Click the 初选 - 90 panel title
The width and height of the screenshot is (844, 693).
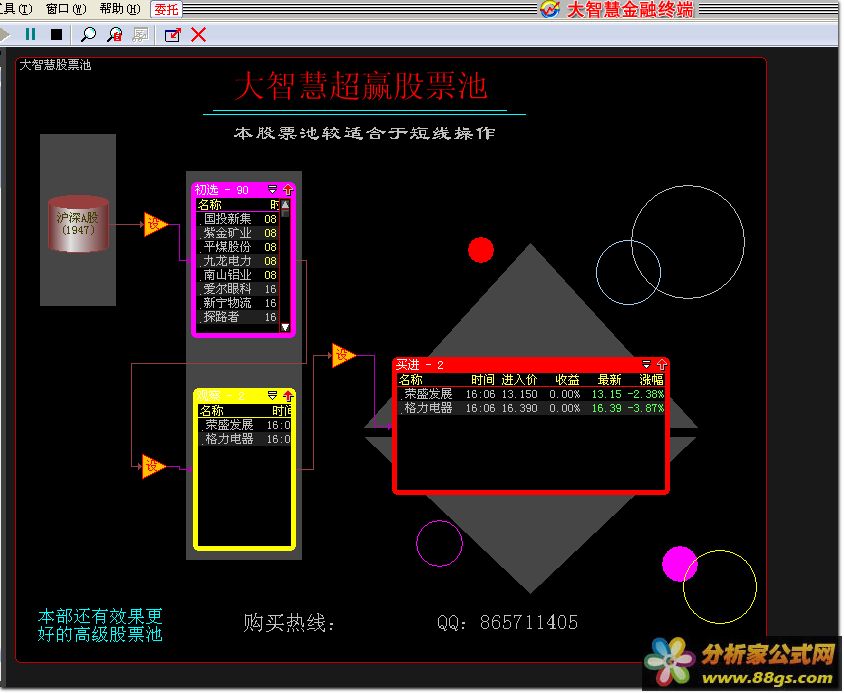click(221, 190)
